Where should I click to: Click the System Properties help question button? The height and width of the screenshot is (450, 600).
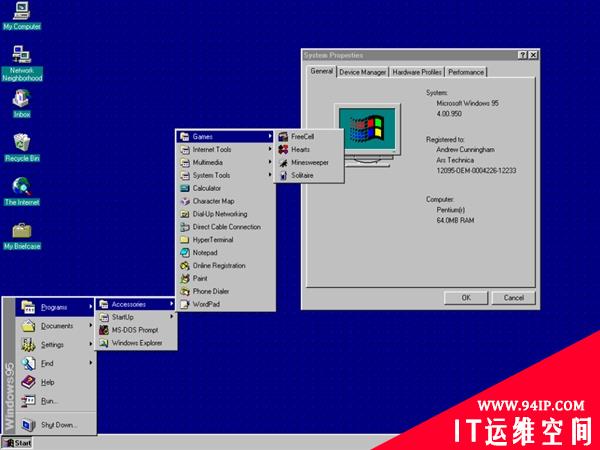[522, 55]
